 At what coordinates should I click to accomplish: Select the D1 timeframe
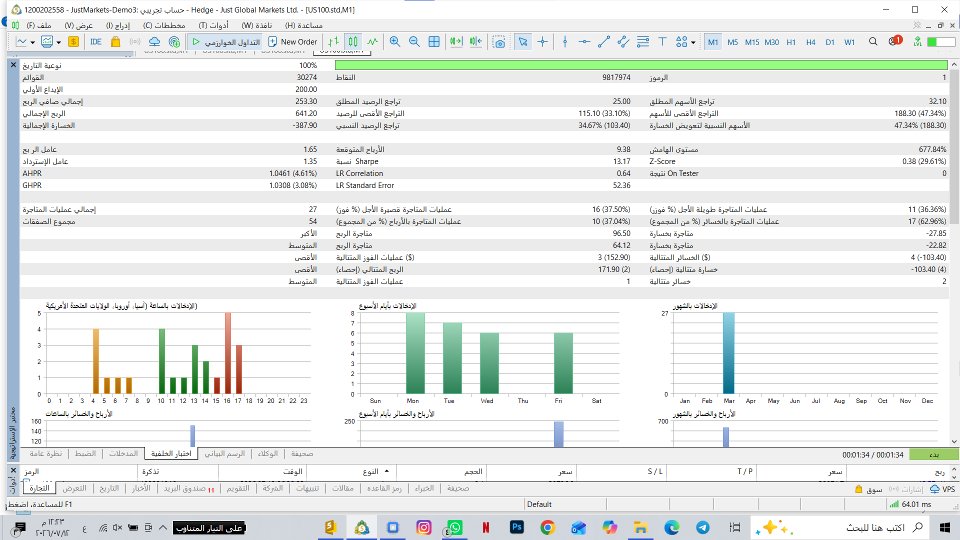[830, 42]
